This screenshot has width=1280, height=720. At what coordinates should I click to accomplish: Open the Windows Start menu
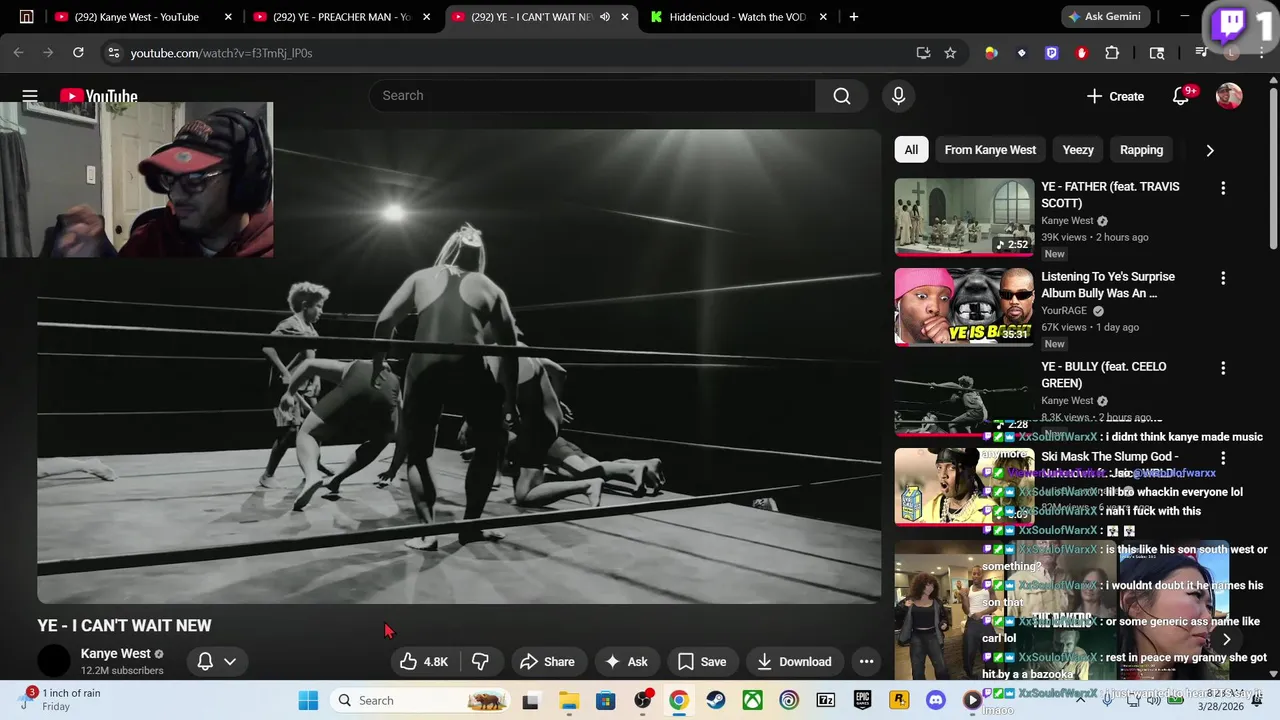click(308, 700)
